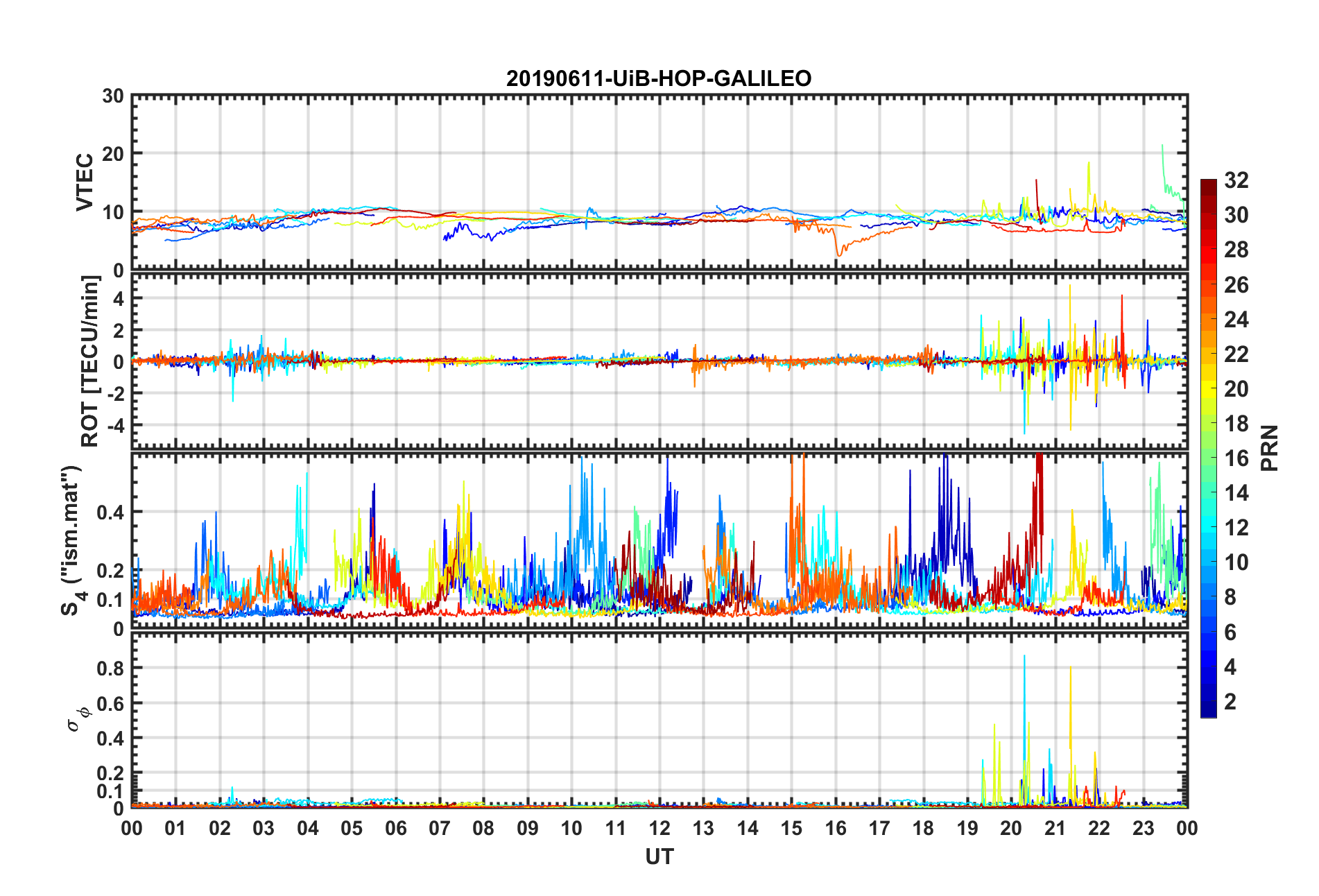The image size is (1319, 896).
Task: Click the ROT [TECU/min] axis label
Action: point(89,361)
